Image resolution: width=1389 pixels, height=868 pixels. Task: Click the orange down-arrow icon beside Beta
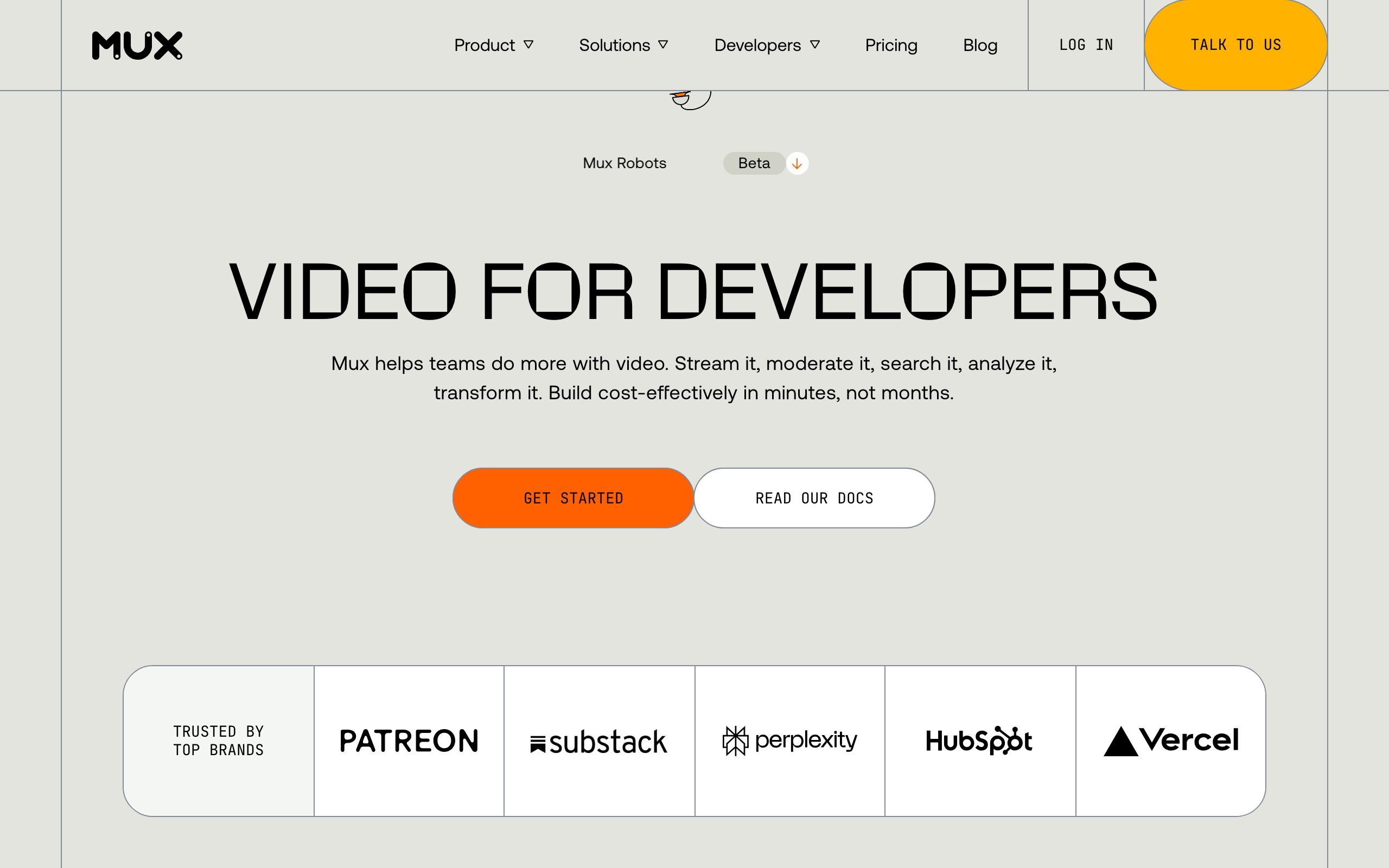click(797, 164)
